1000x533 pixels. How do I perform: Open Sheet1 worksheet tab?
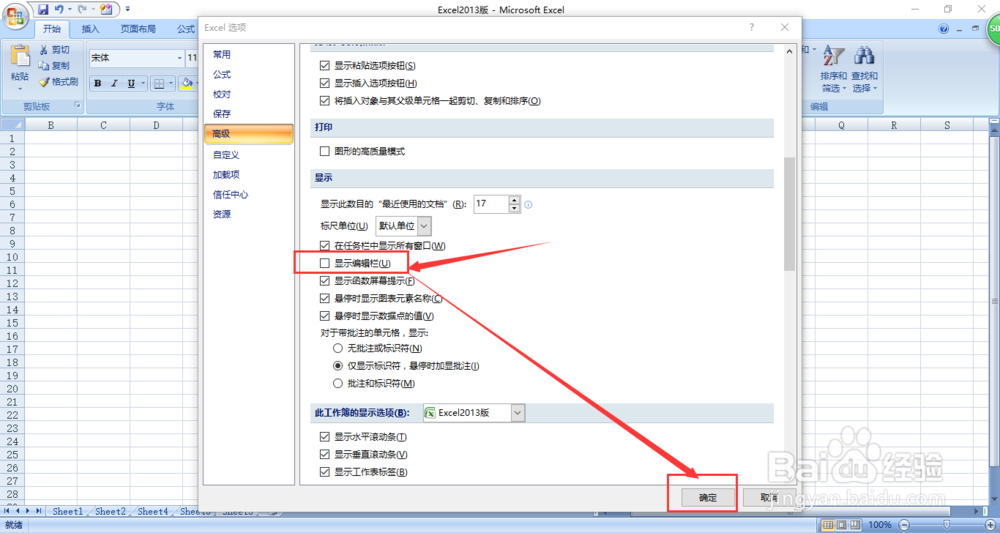tap(68, 511)
